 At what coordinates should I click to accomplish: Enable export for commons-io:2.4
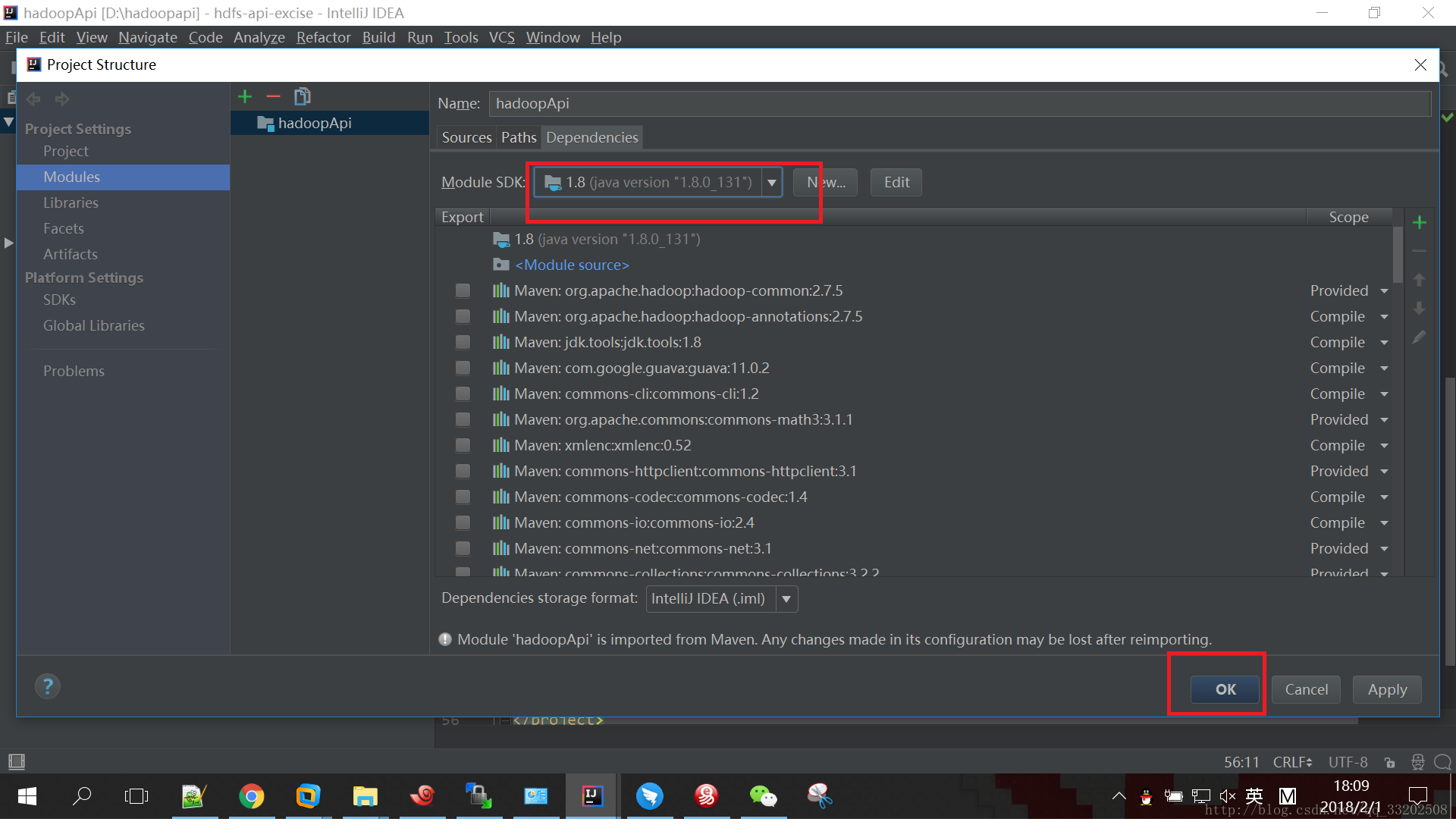pos(463,523)
